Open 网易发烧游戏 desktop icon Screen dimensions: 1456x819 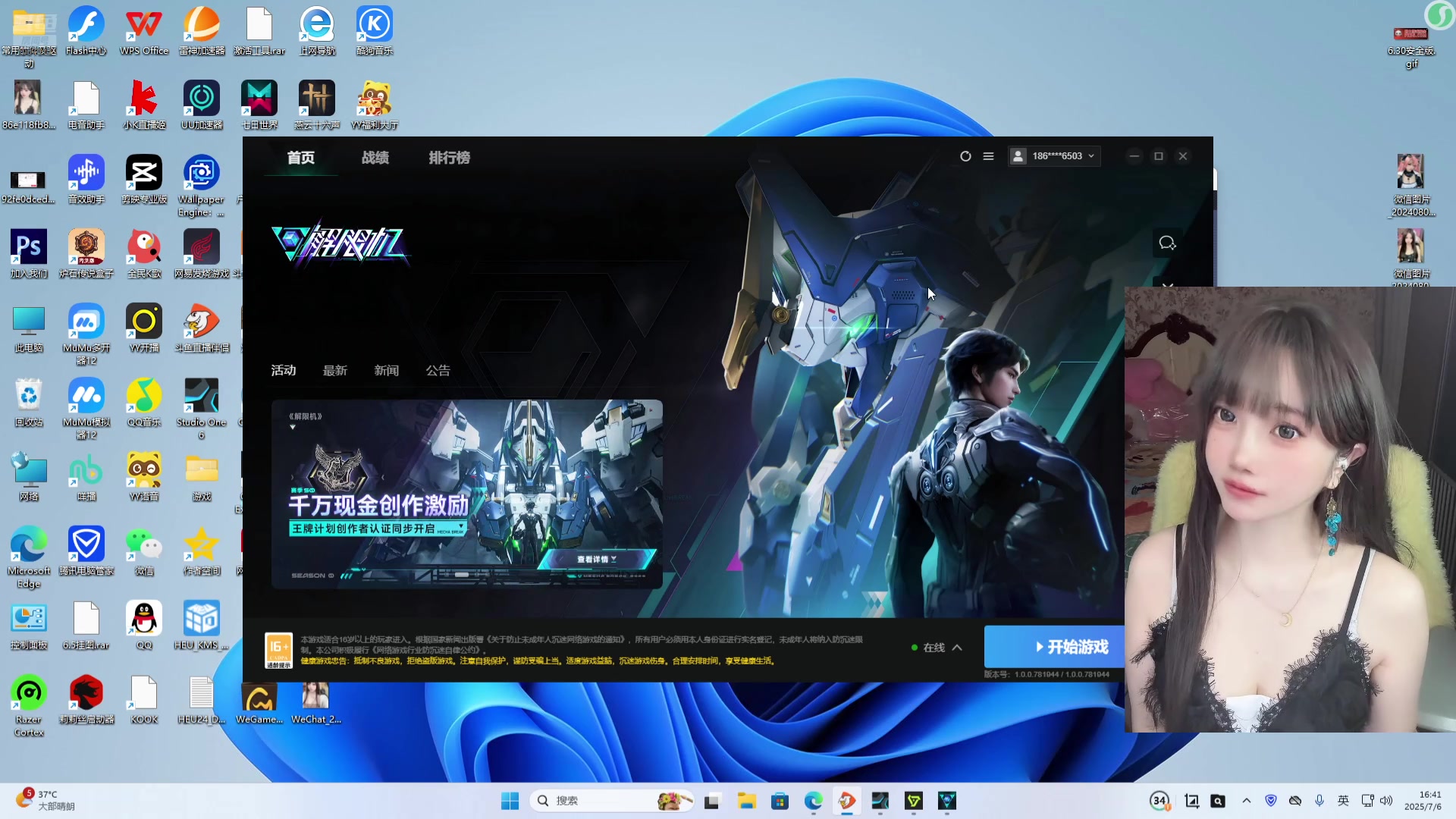202,255
